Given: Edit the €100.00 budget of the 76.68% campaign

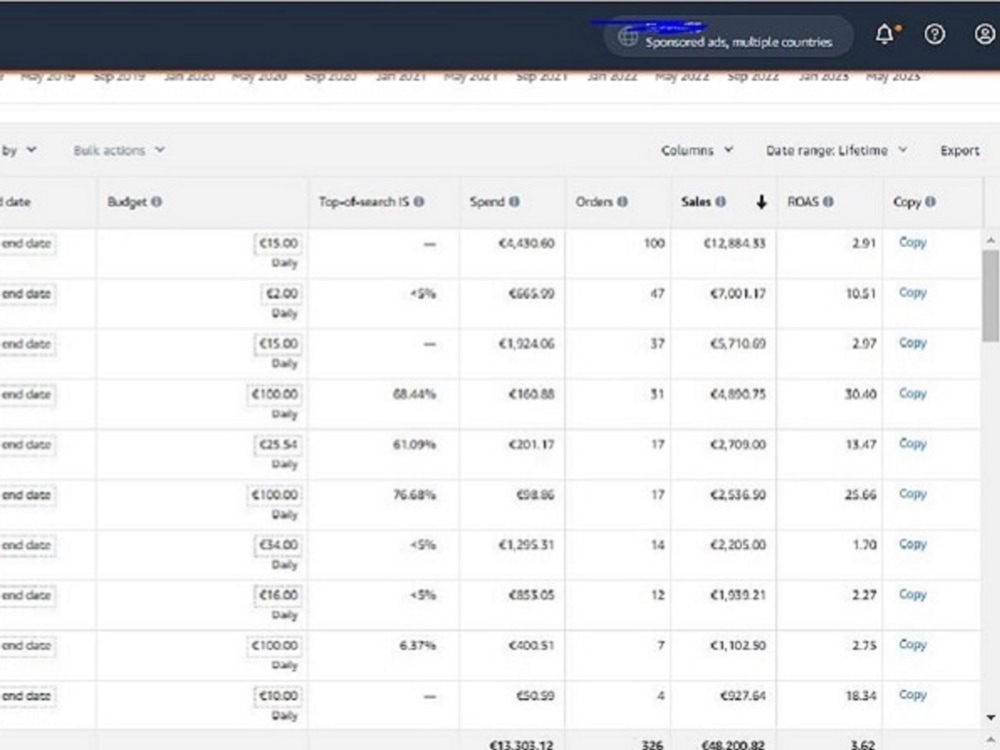Looking at the screenshot, I should click(275, 495).
